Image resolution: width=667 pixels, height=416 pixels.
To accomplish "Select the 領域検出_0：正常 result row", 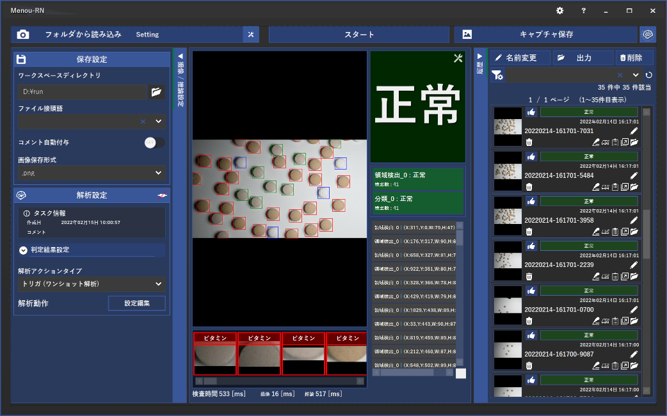I will coord(418,179).
